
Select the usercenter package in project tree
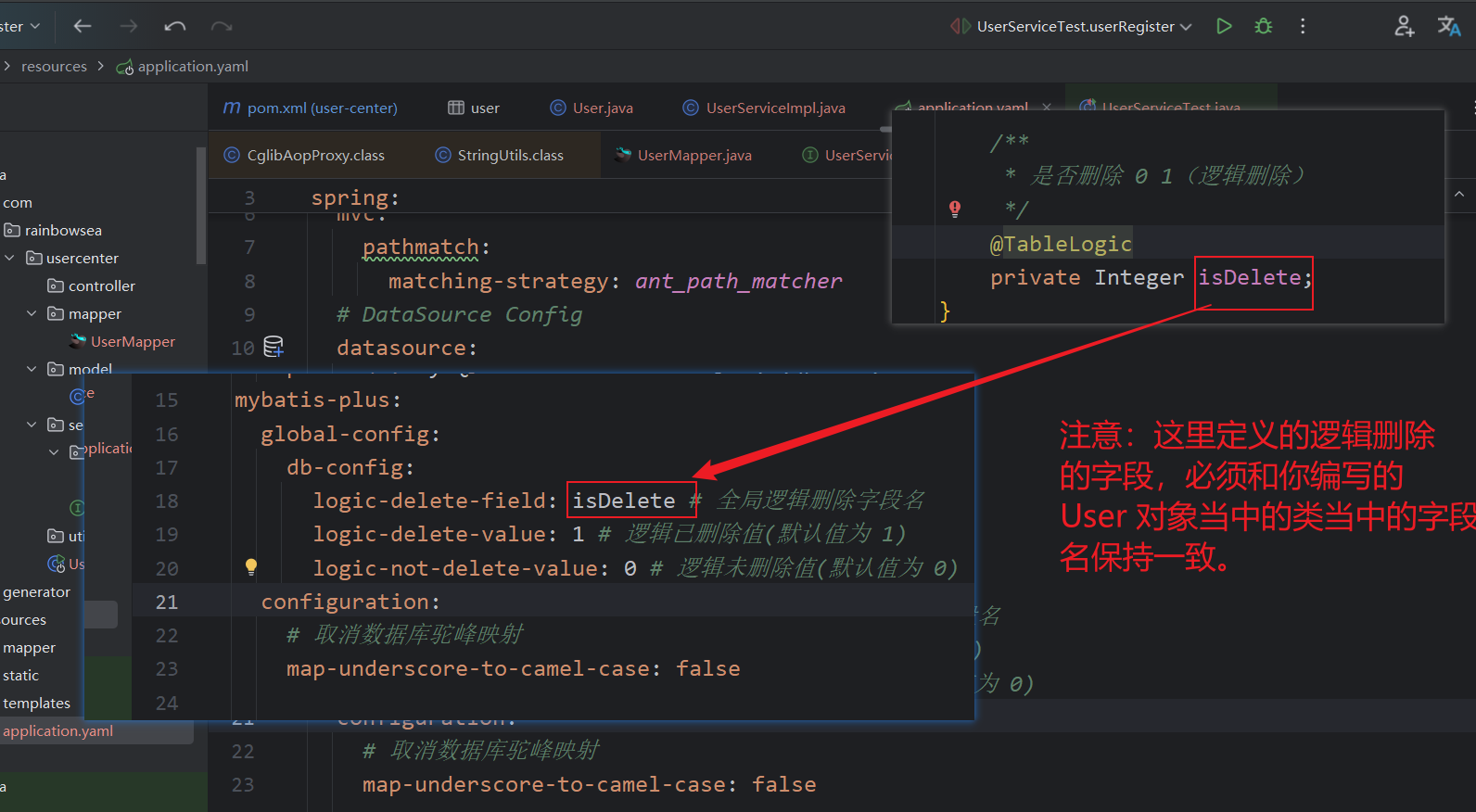72,258
